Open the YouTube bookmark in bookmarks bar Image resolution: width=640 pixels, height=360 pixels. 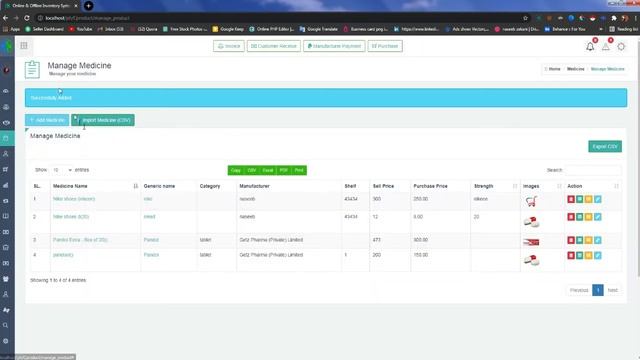tap(80, 29)
